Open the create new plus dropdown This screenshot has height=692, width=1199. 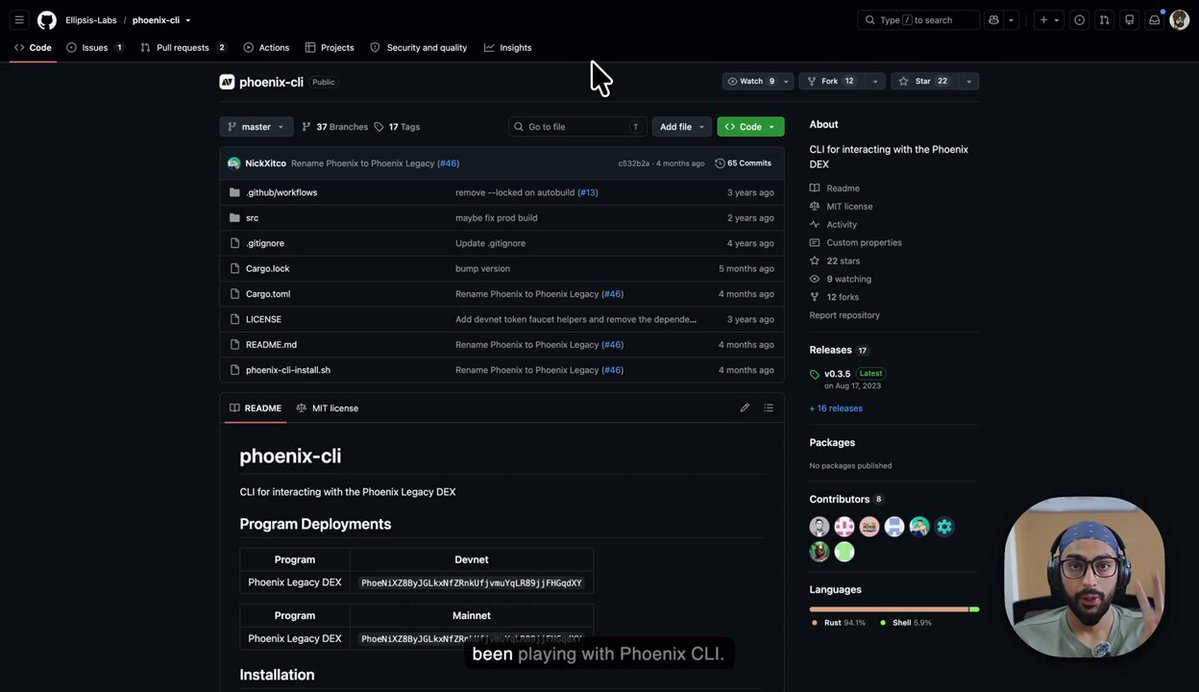[1049, 20]
